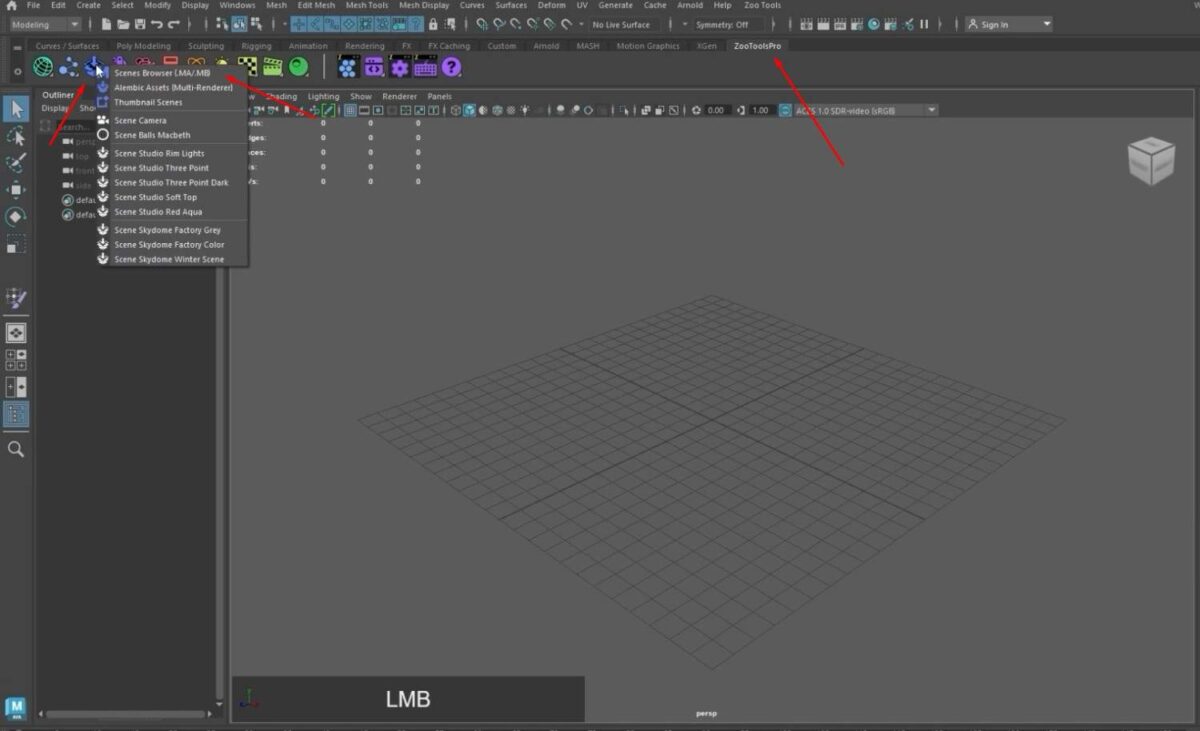The height and width of the screenshot is (731, 1200).
Task: Choose Scene Skydome Winter Scene from the open menu
Action: (x=168, y=258)
